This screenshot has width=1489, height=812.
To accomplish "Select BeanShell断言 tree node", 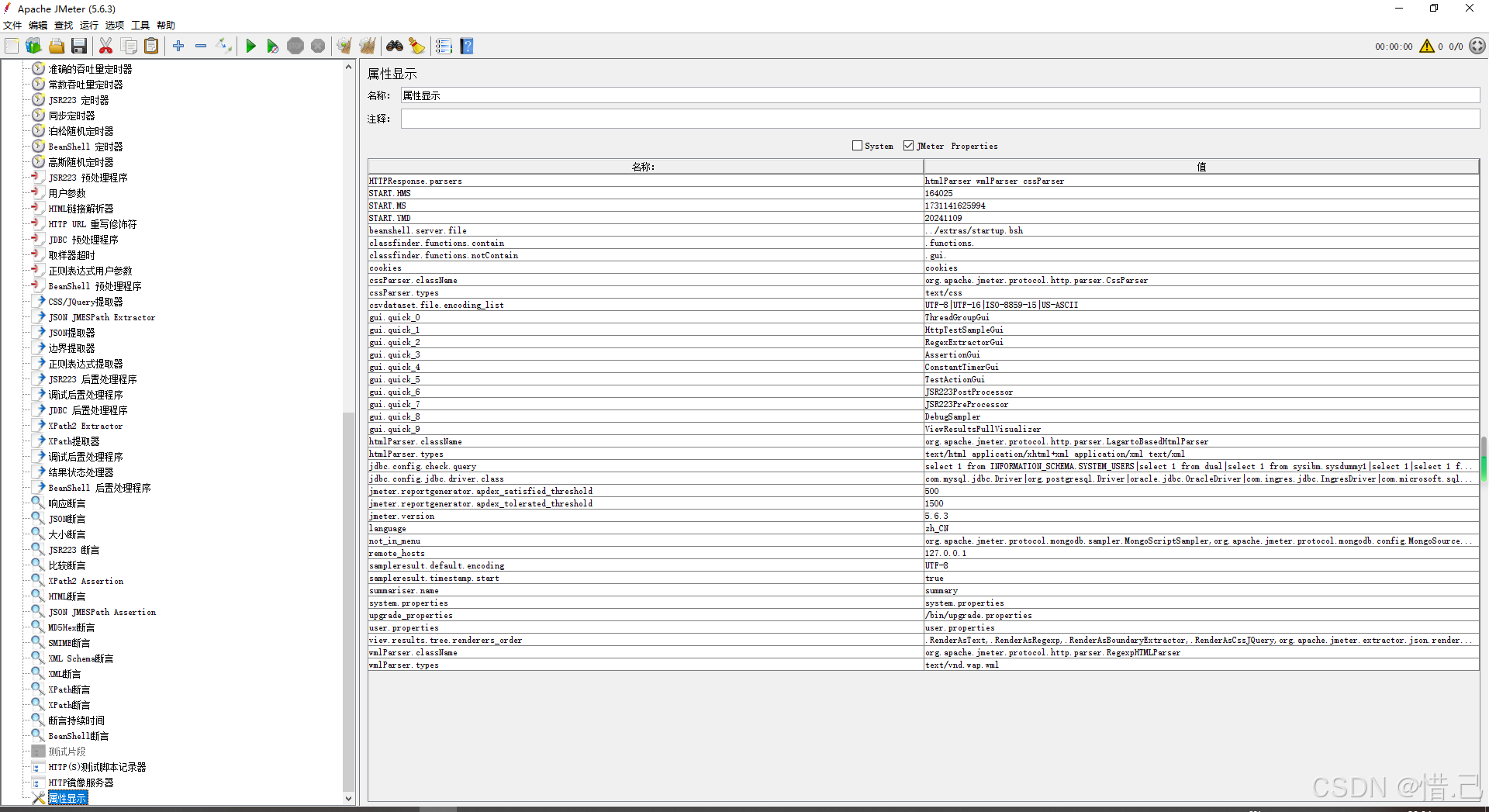I will point(78,736).
